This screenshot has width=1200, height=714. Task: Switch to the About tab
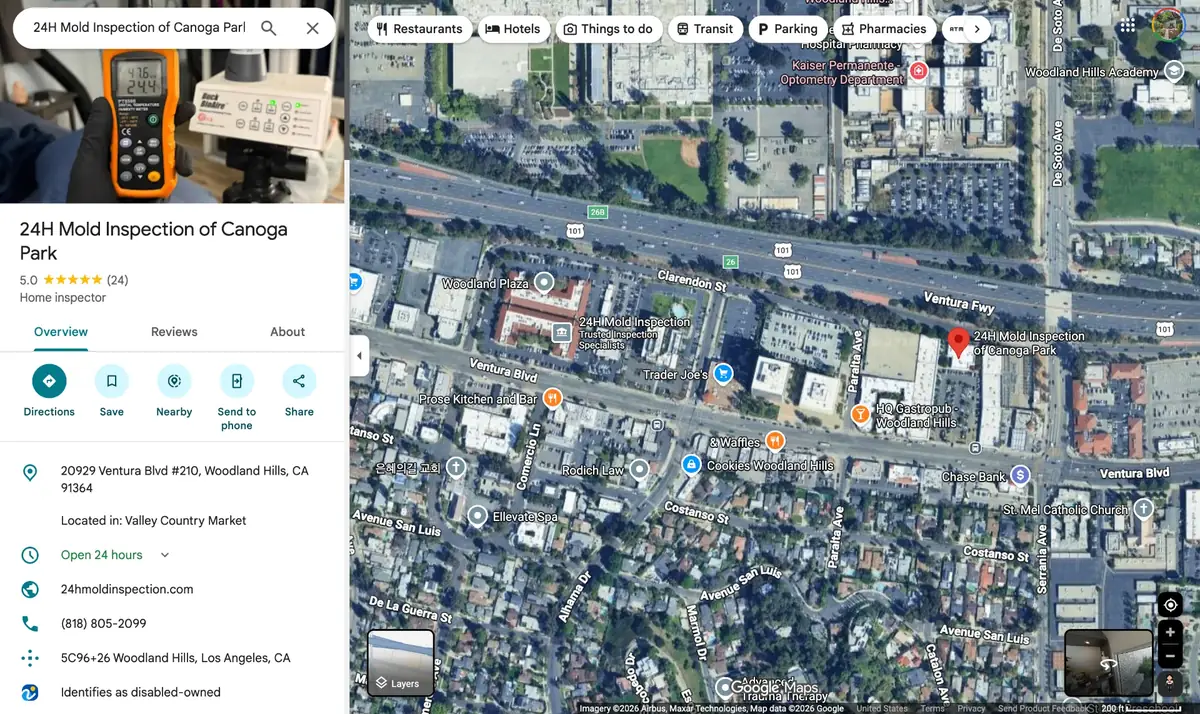click(x=288, y=332)
